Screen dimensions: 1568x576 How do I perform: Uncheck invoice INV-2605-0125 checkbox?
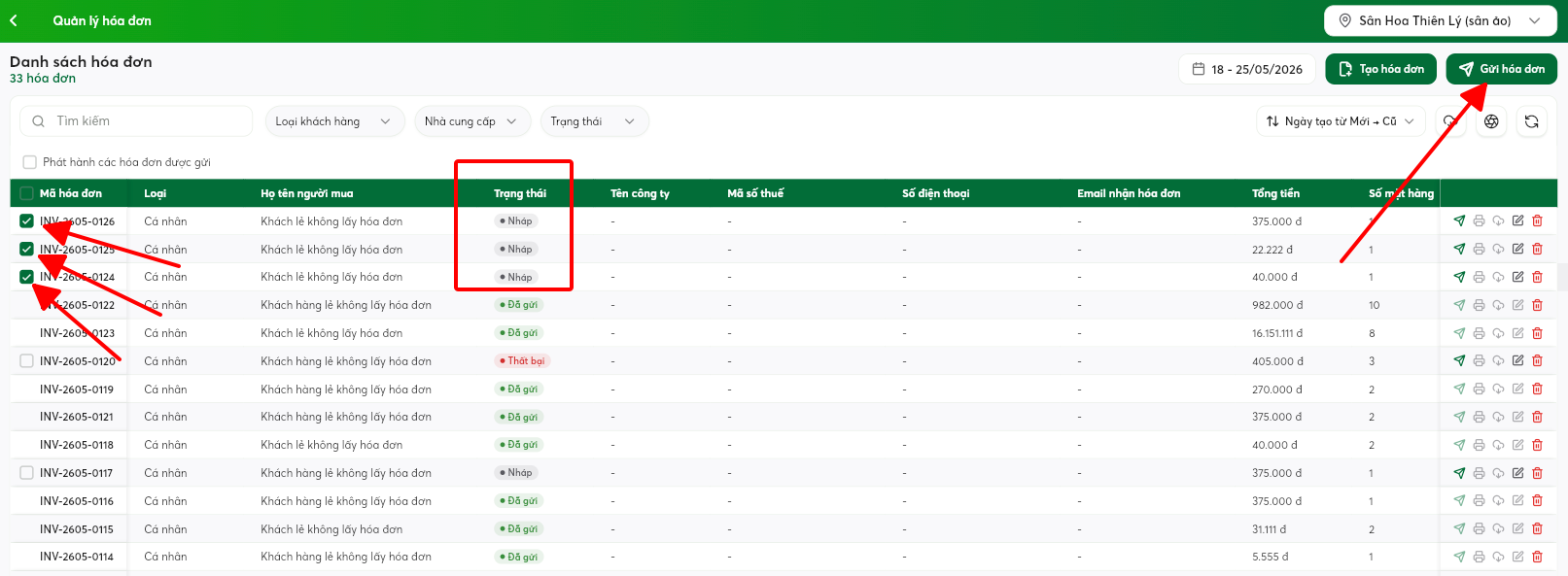[x=27, y=250]
